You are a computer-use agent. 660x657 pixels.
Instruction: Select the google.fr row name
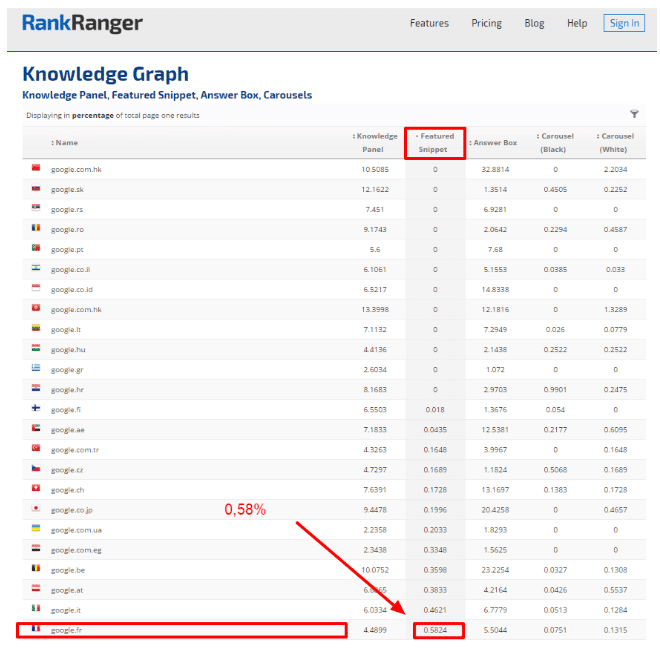tap(67, 630)
